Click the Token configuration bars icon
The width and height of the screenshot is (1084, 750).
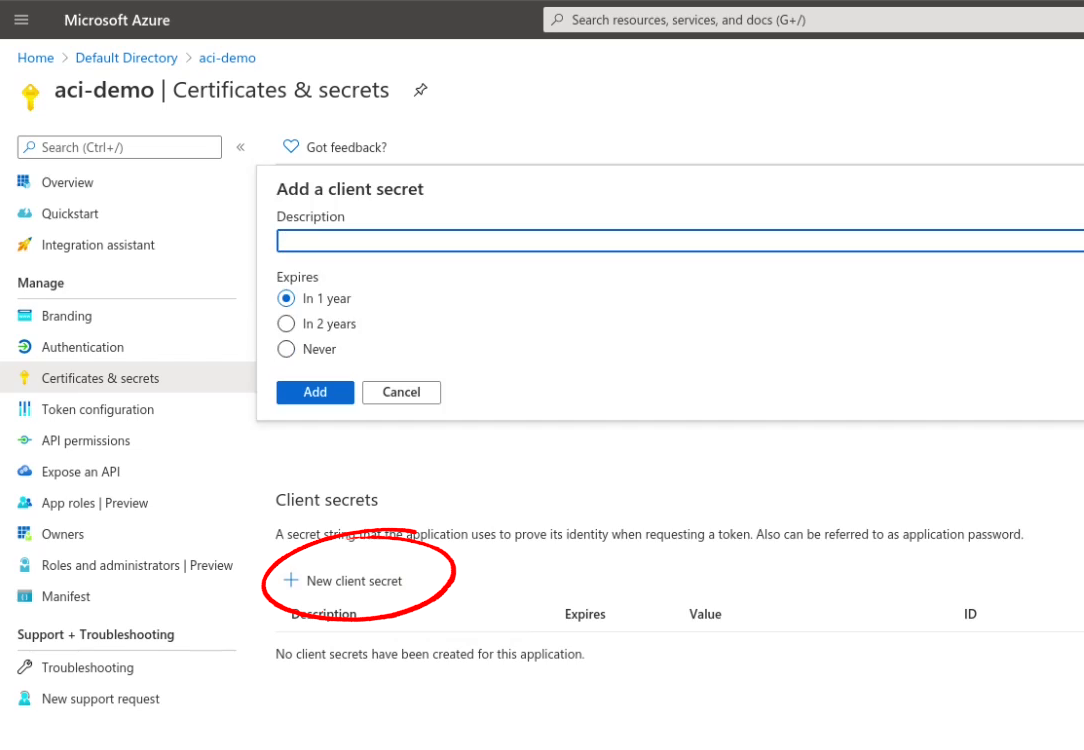(24, 409)
